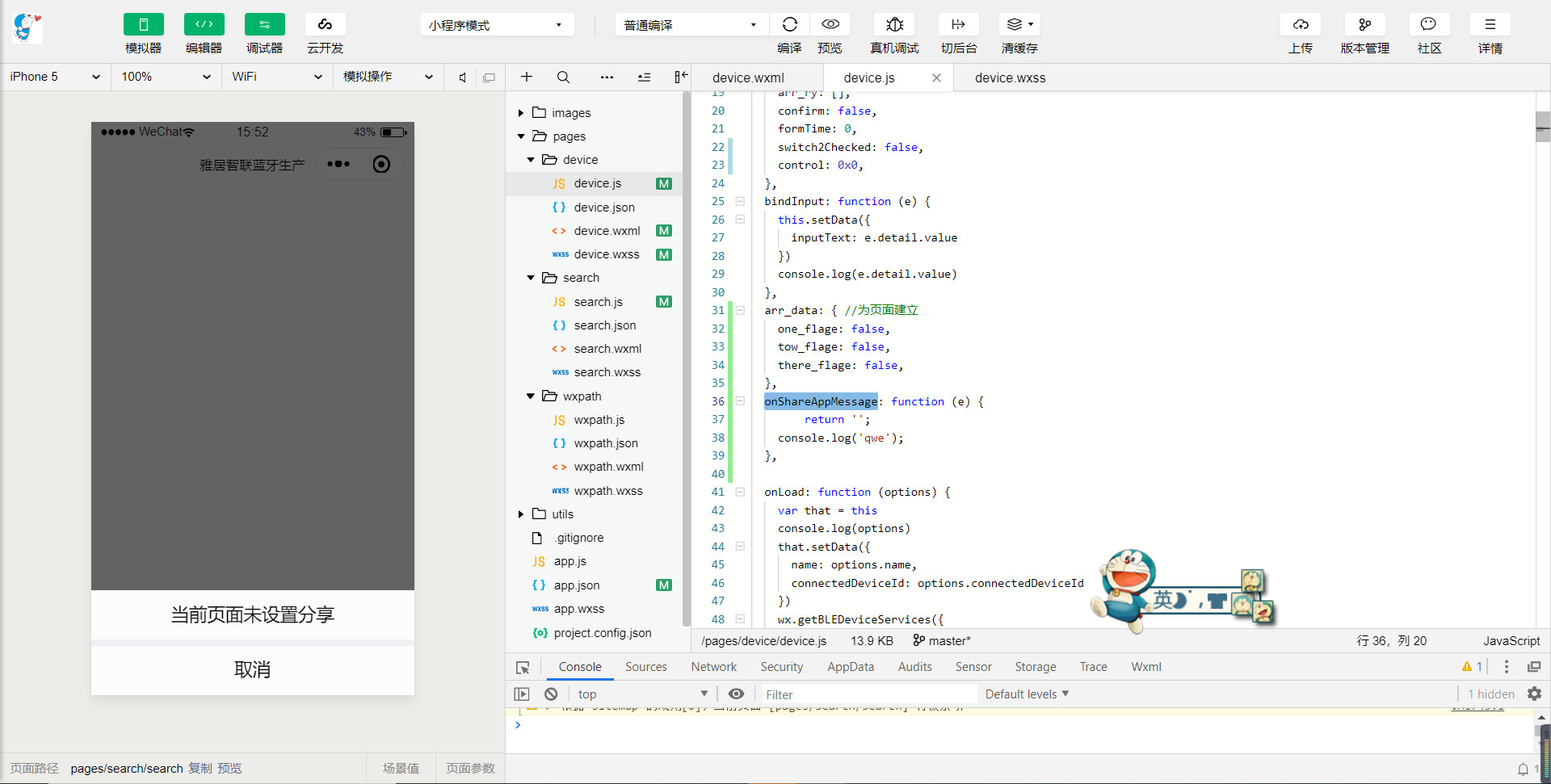Close the device.js tab
Image resolution: width=1551 pixels, height=784 pixels.
[x=936, y=78]
